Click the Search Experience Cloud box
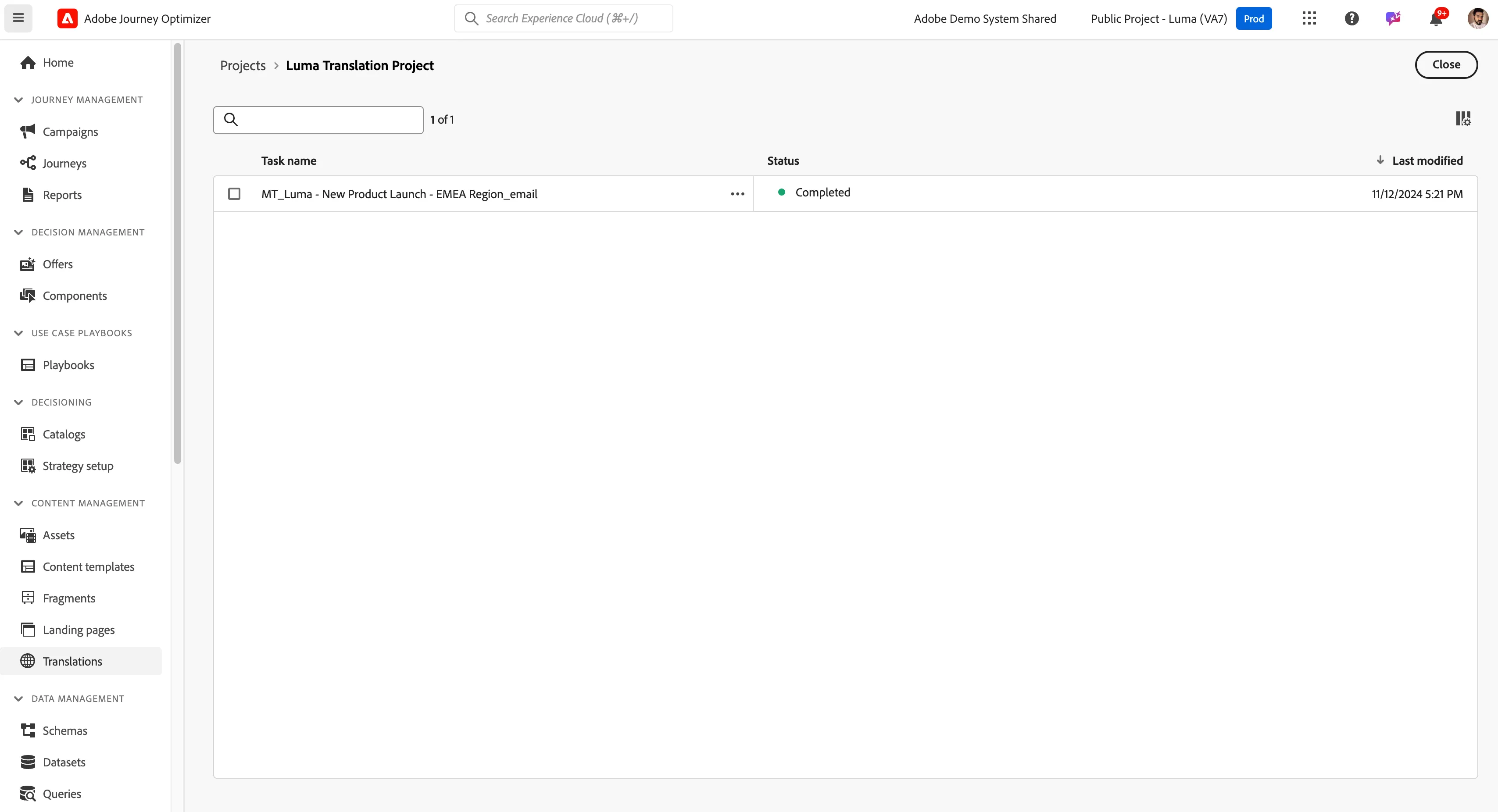1498x812 pixels. [563, 18]
